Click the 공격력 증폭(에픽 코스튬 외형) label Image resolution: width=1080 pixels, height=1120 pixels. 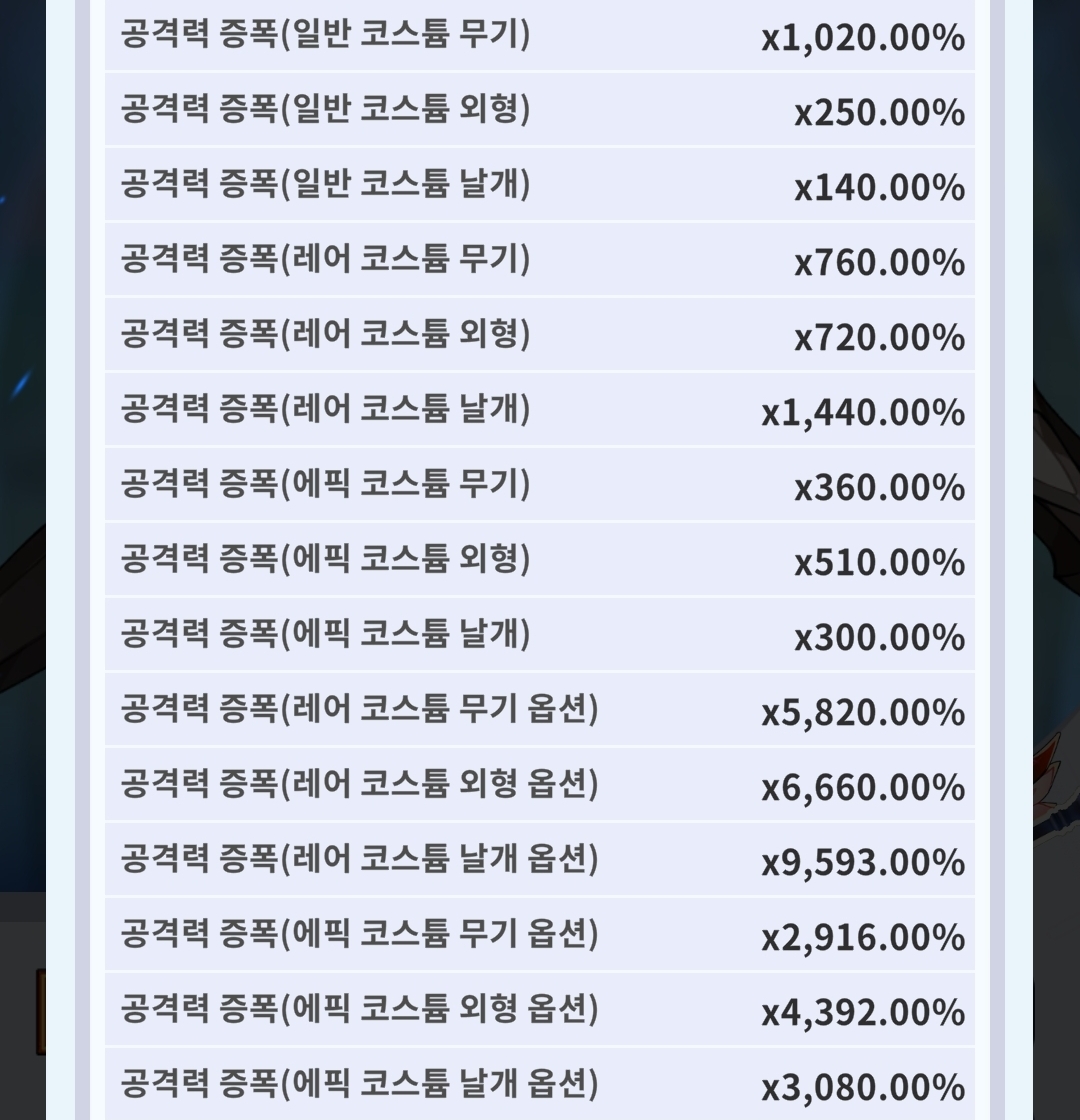[325, 559]
